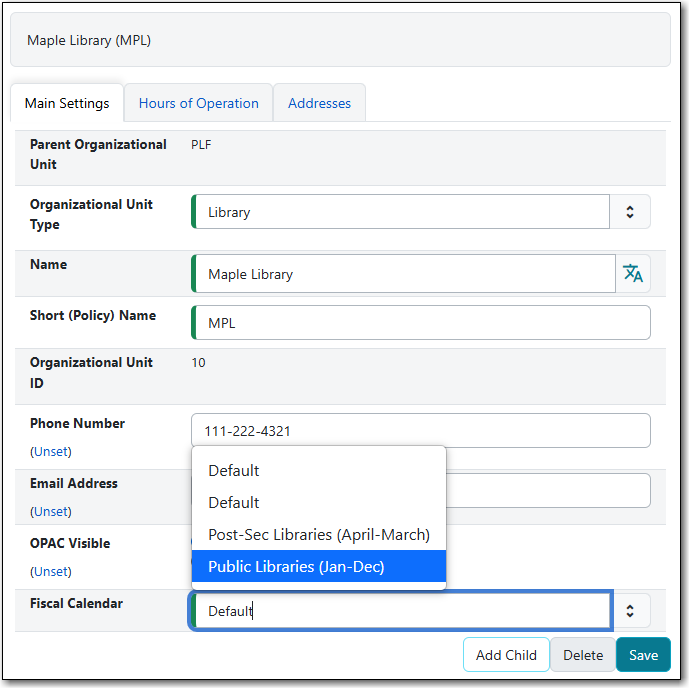The height and width of the screenshot is (688, 689).
Task: Click Unset under OPAC Visible
Action: [x=51, y=572]
